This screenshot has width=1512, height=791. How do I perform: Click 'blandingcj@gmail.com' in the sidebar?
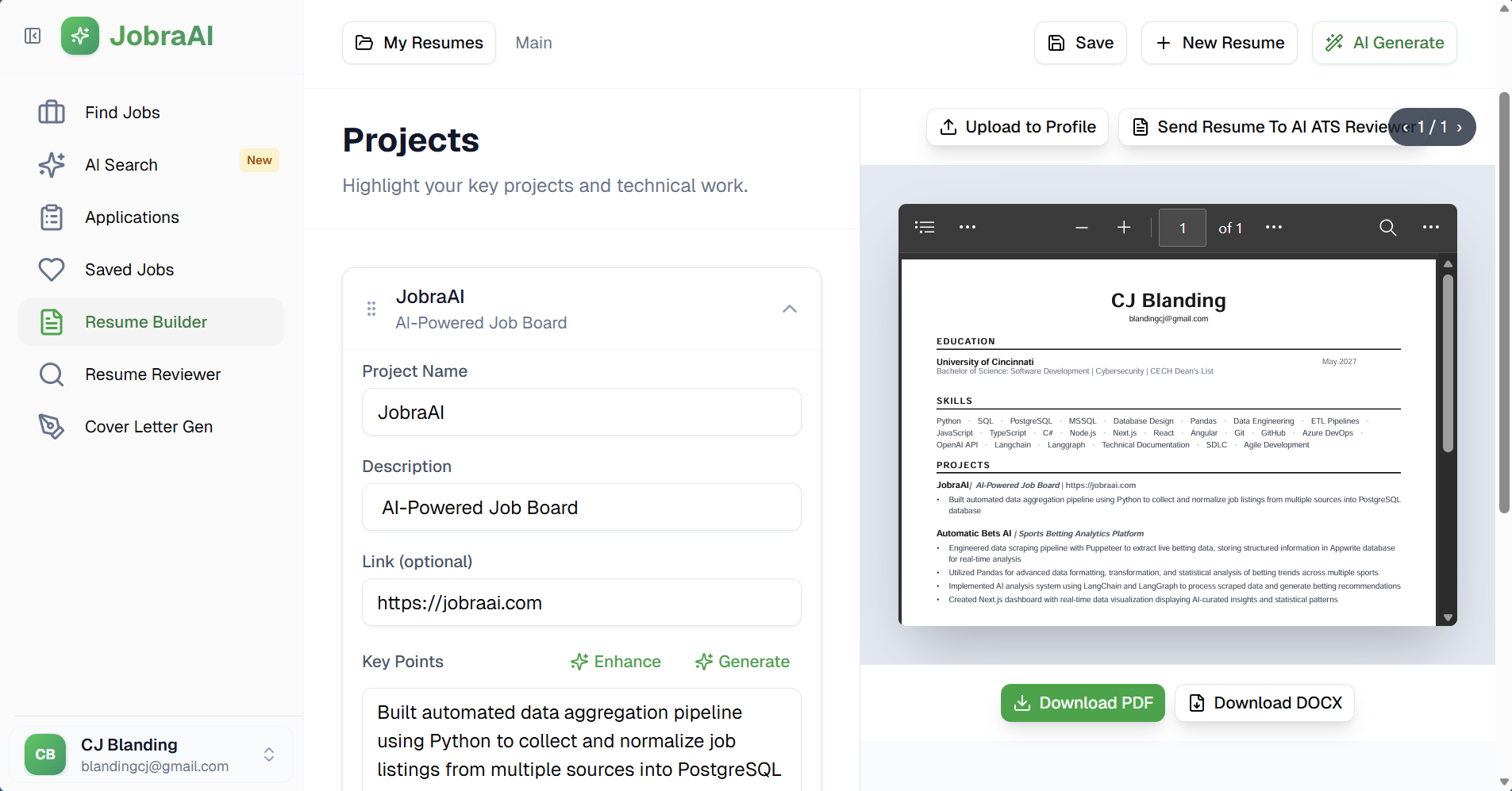pos(155,766)
